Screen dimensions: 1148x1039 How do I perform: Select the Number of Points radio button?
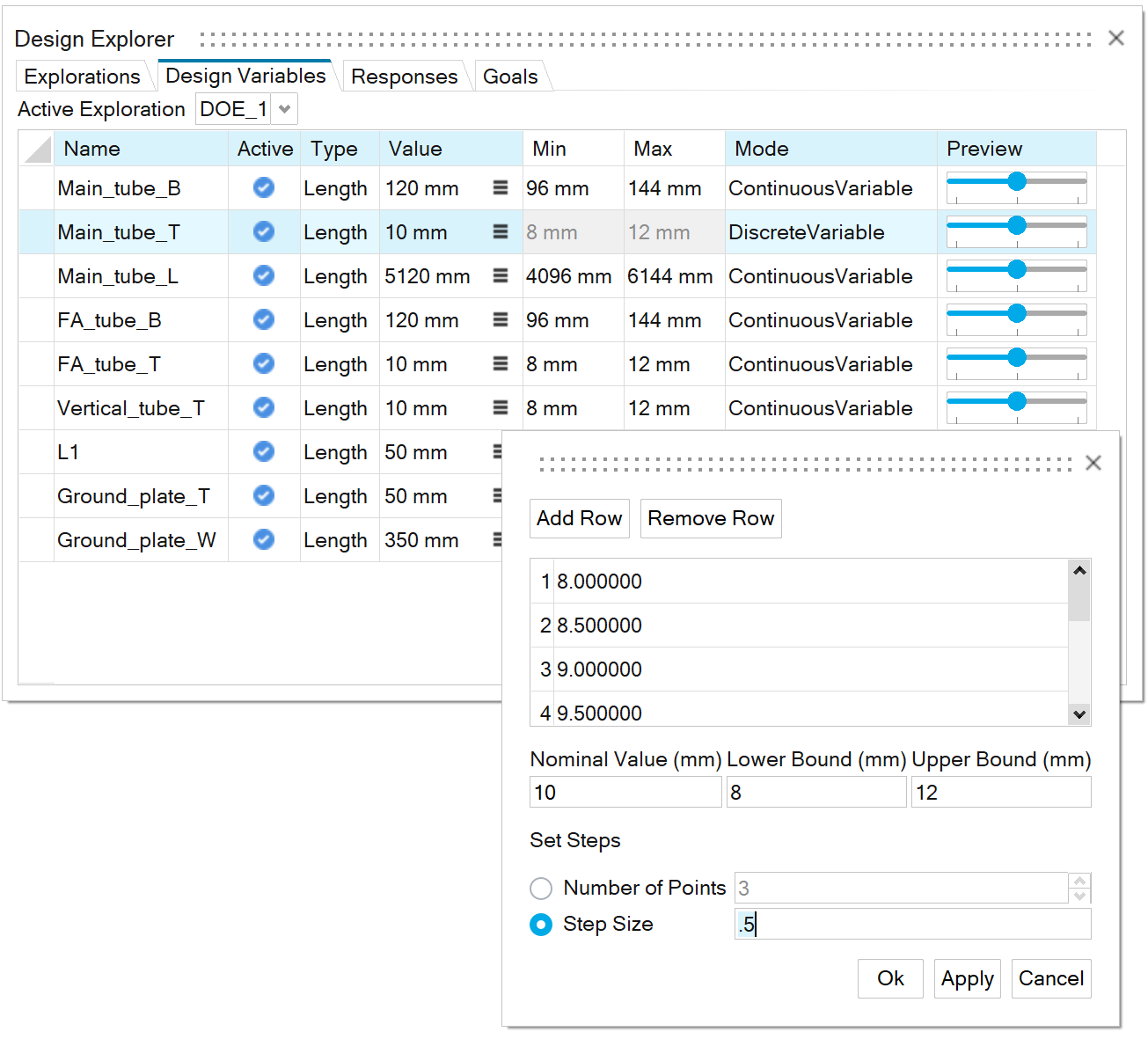(541, 888)
